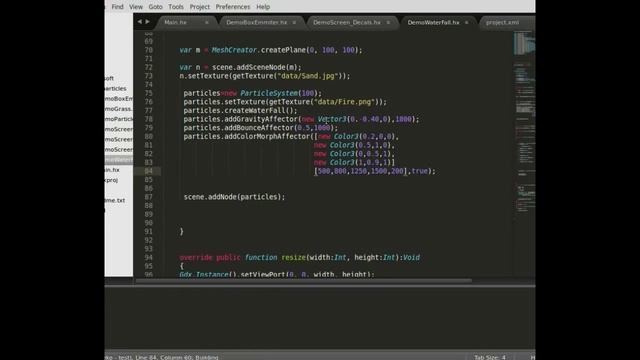Viewport: 640px width, 360px height.
Task: Select the 'oft' folder in sidebar
Action: (109, 78)
